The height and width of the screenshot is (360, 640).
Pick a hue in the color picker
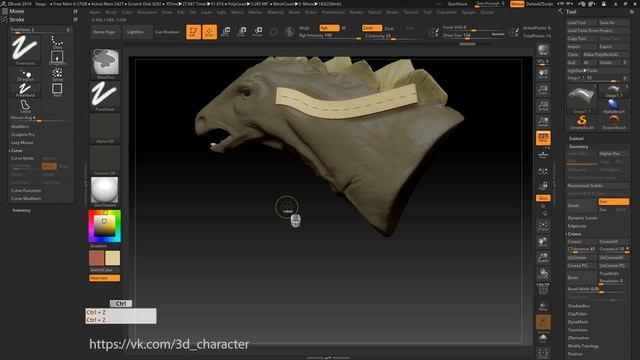tap(105, 226)
